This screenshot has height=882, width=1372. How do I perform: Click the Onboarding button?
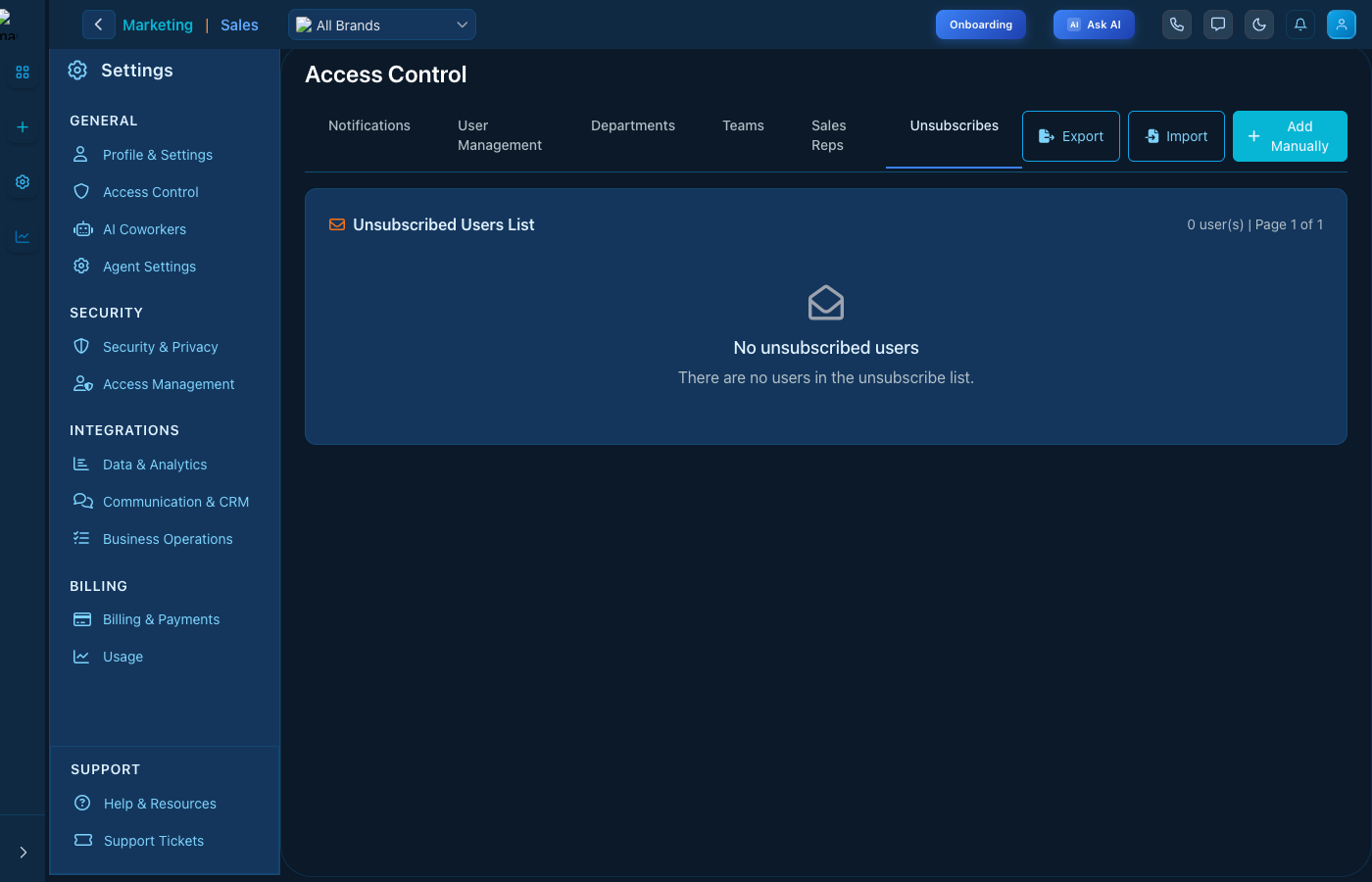pyautogui.click(x=981, y=24)
